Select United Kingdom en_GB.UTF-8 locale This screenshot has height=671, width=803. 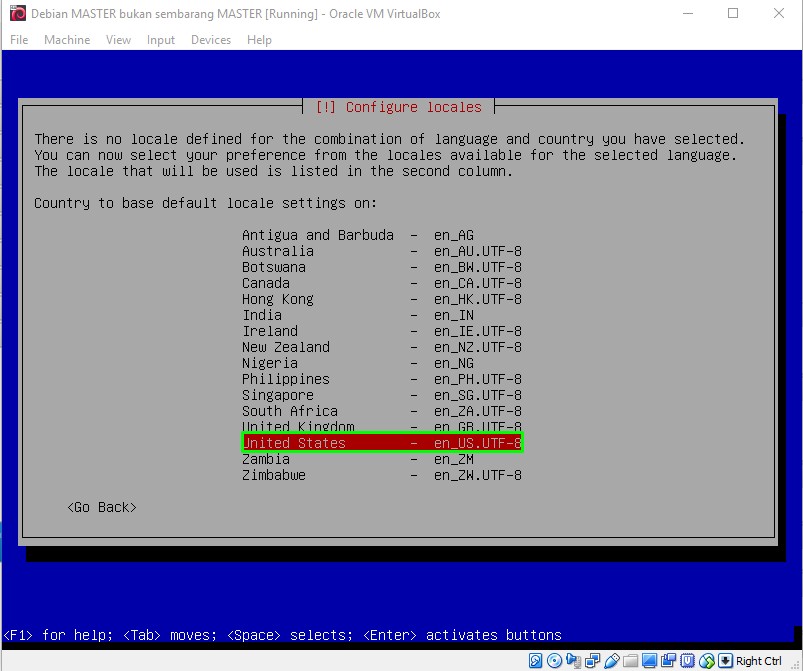click(382, 426)
